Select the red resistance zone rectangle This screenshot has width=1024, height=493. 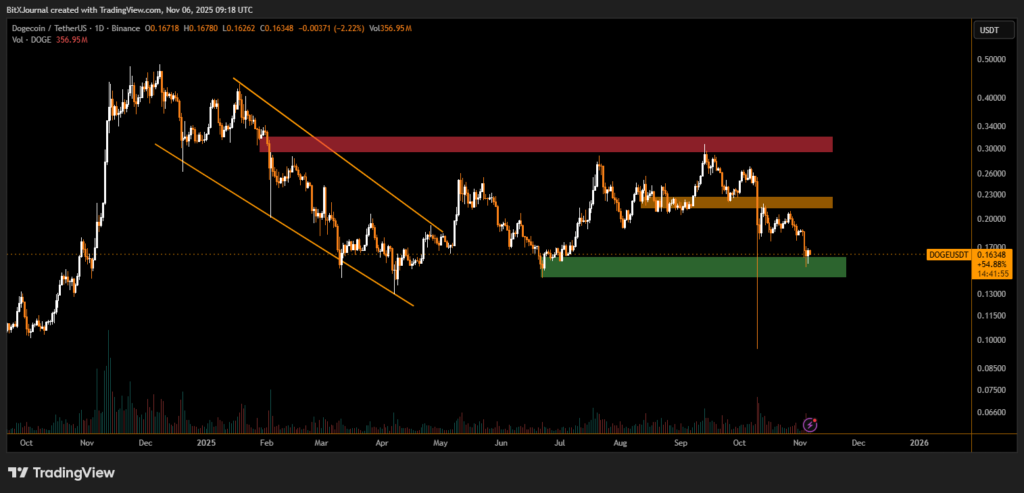(x=545, y=144)
